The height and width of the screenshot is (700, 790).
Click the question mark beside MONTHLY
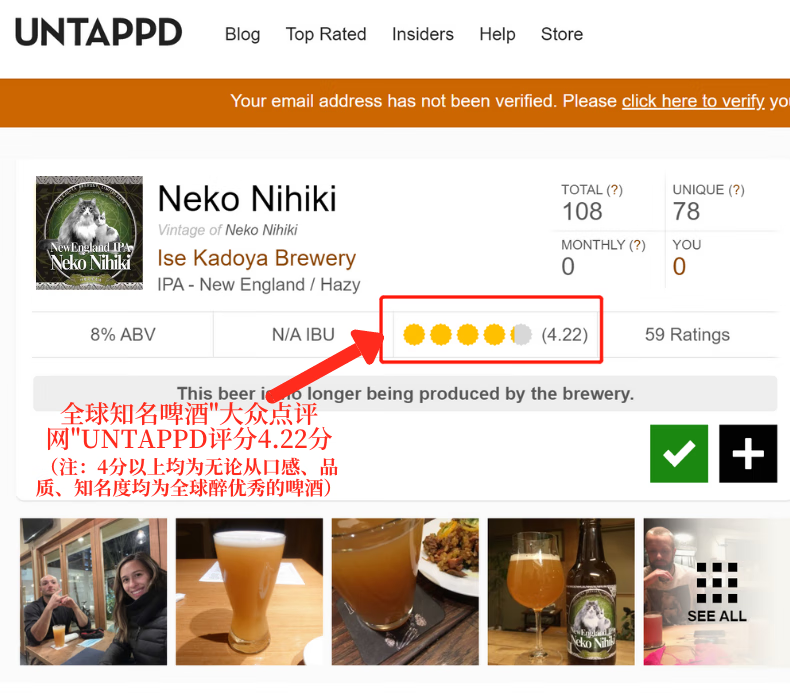coord(637,245)
